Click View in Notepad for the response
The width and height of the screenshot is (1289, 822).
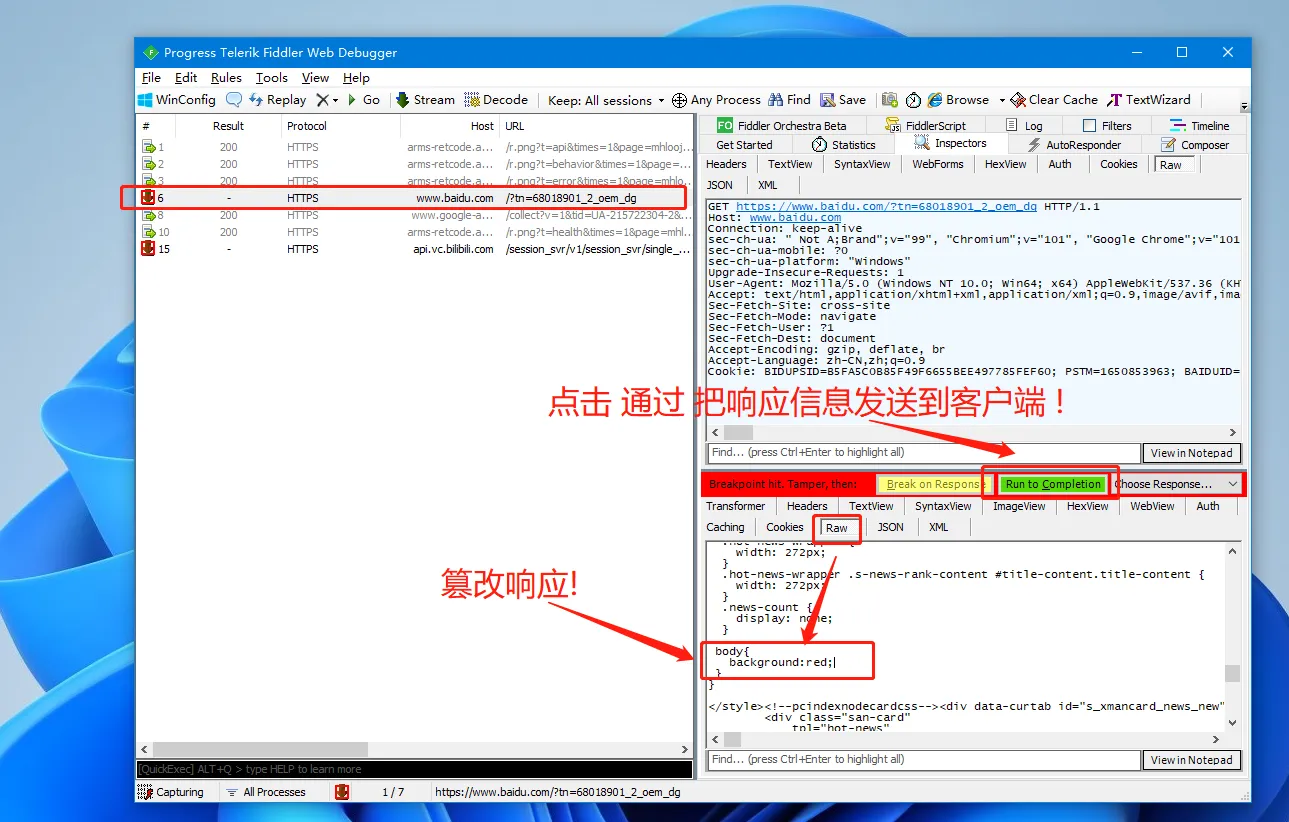(1191, 760)
